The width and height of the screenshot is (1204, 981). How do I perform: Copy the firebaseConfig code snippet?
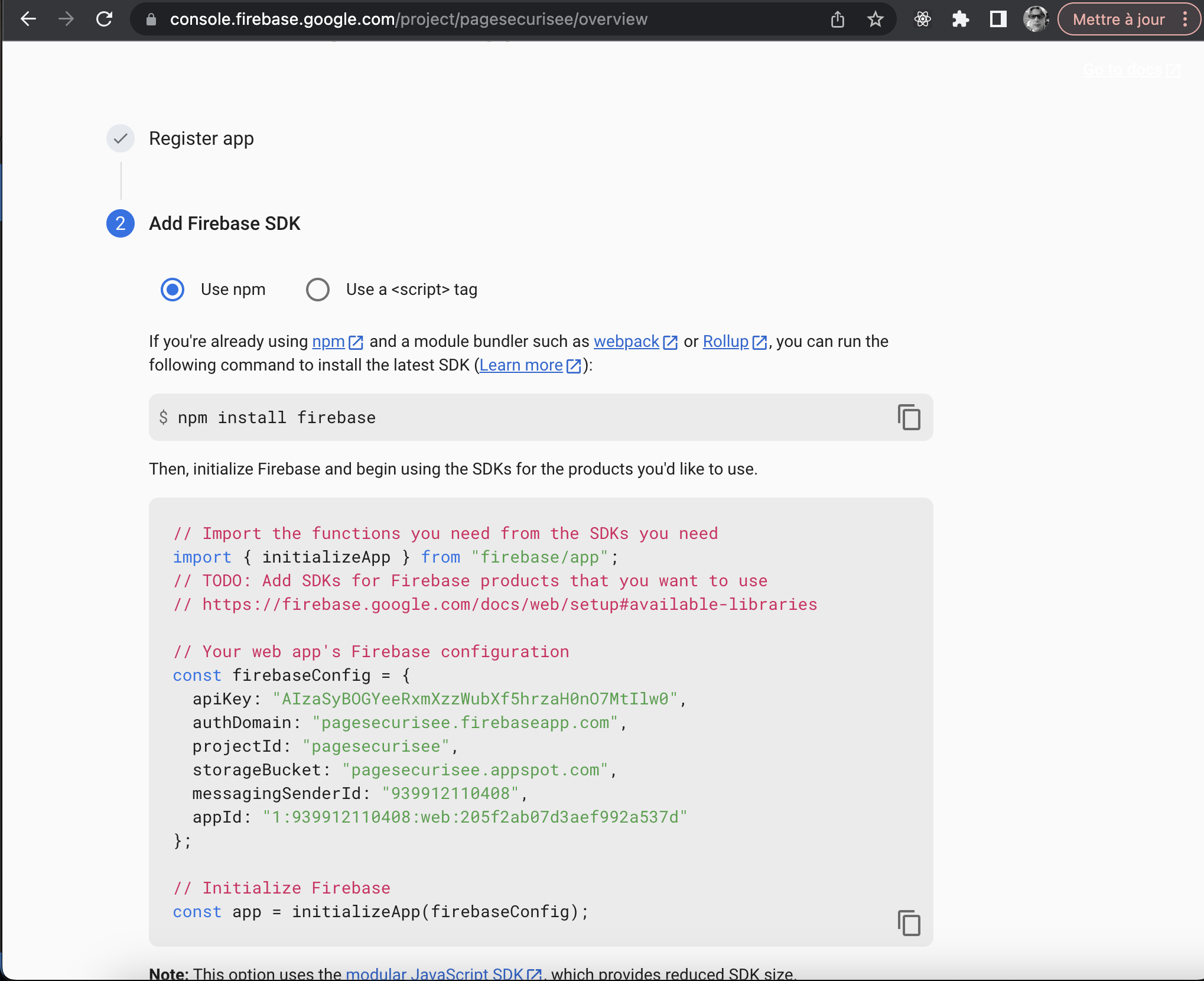coord(909,923)
